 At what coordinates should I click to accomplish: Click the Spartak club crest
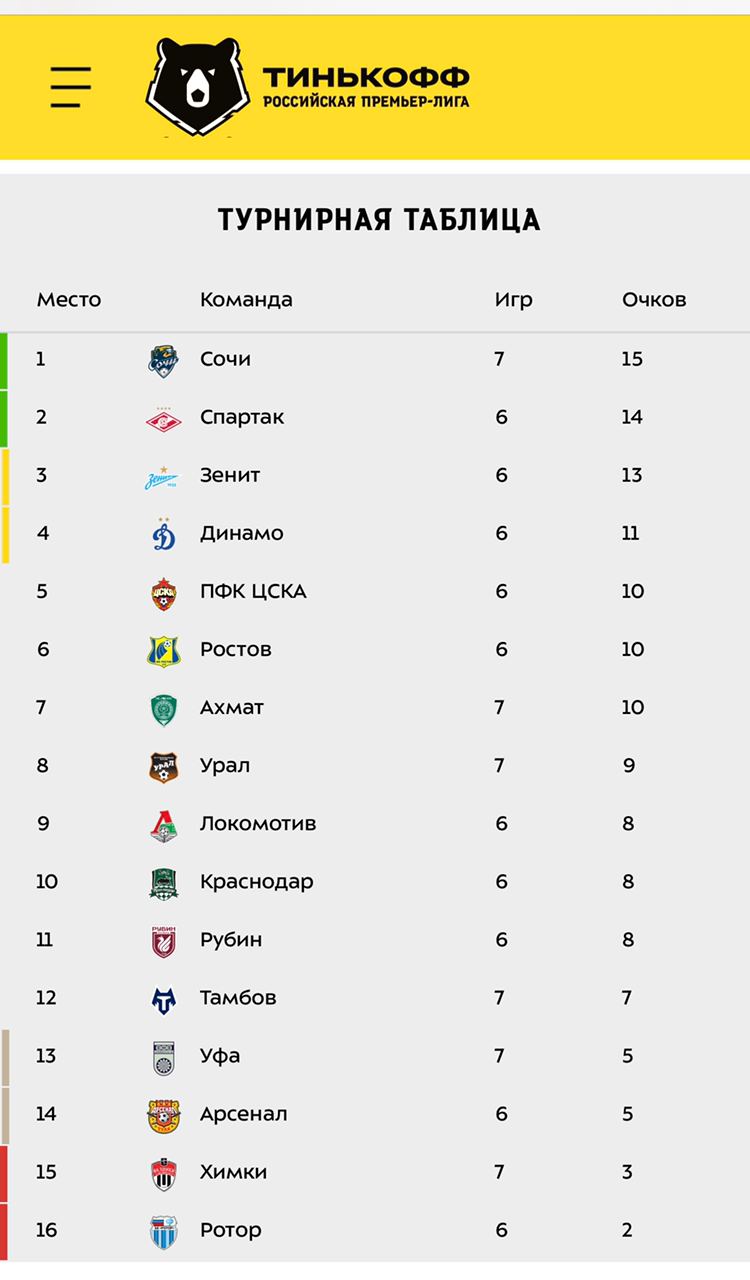pos(164,418)
